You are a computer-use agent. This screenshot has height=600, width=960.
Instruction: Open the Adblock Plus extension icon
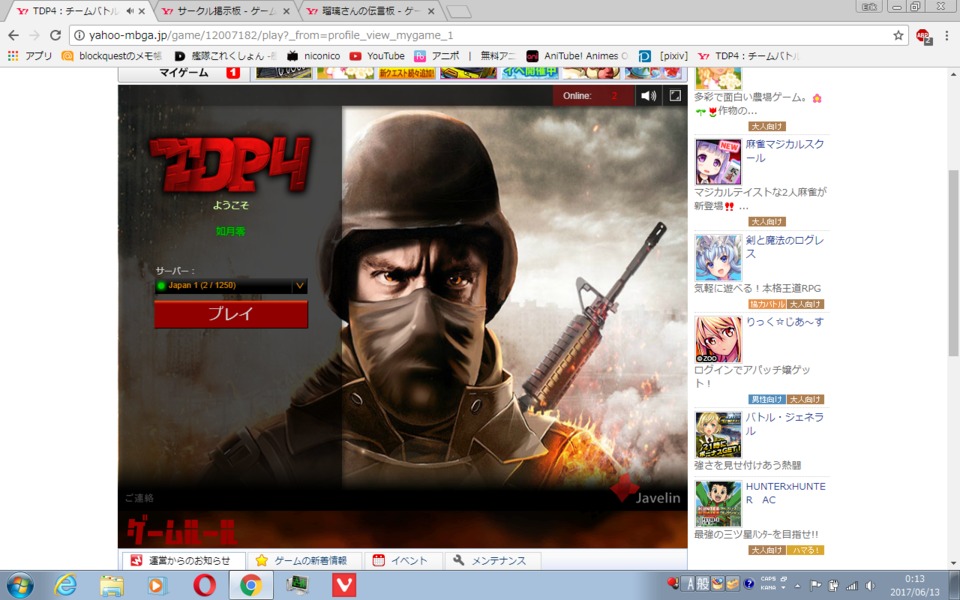coord(923,36)
